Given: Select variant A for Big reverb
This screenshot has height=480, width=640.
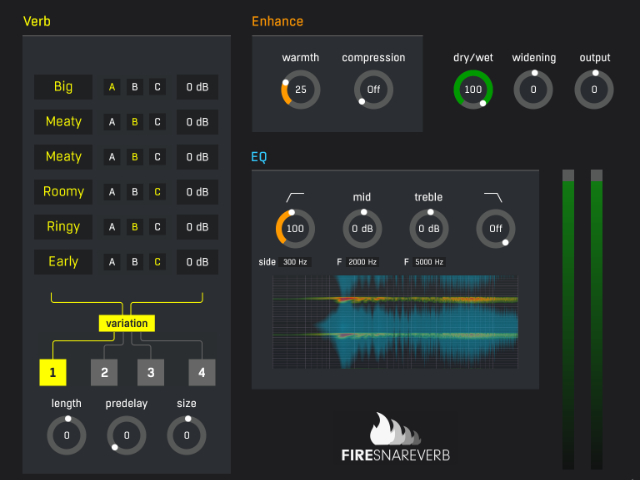Looking at the screenshot, I should pos(112,87).
